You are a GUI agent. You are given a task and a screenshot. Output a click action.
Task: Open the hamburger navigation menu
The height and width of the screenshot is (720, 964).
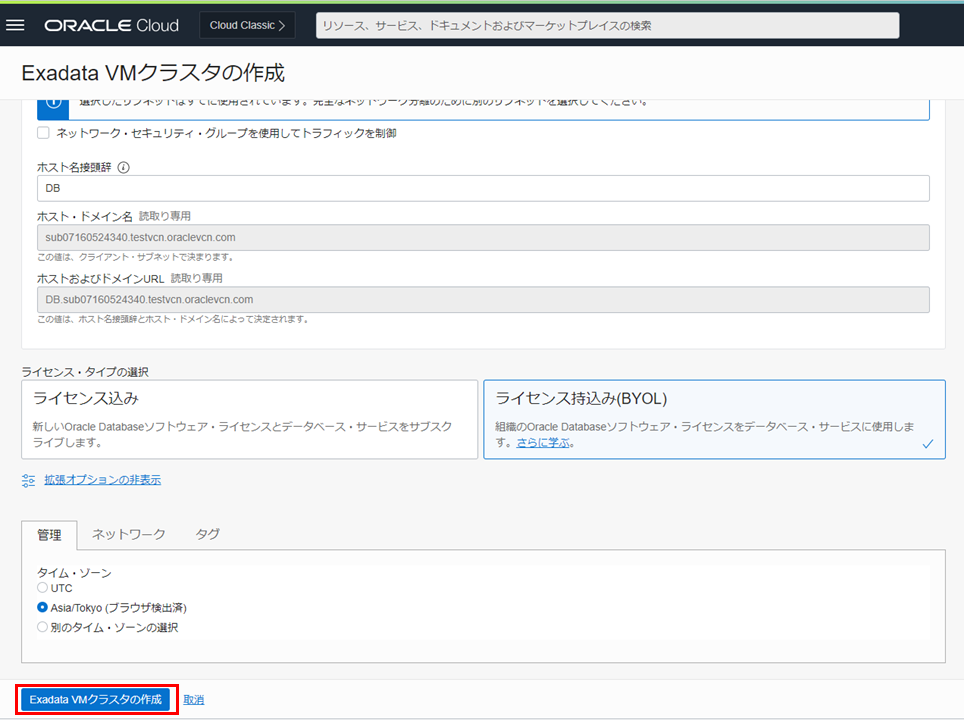tap(15, 25)
